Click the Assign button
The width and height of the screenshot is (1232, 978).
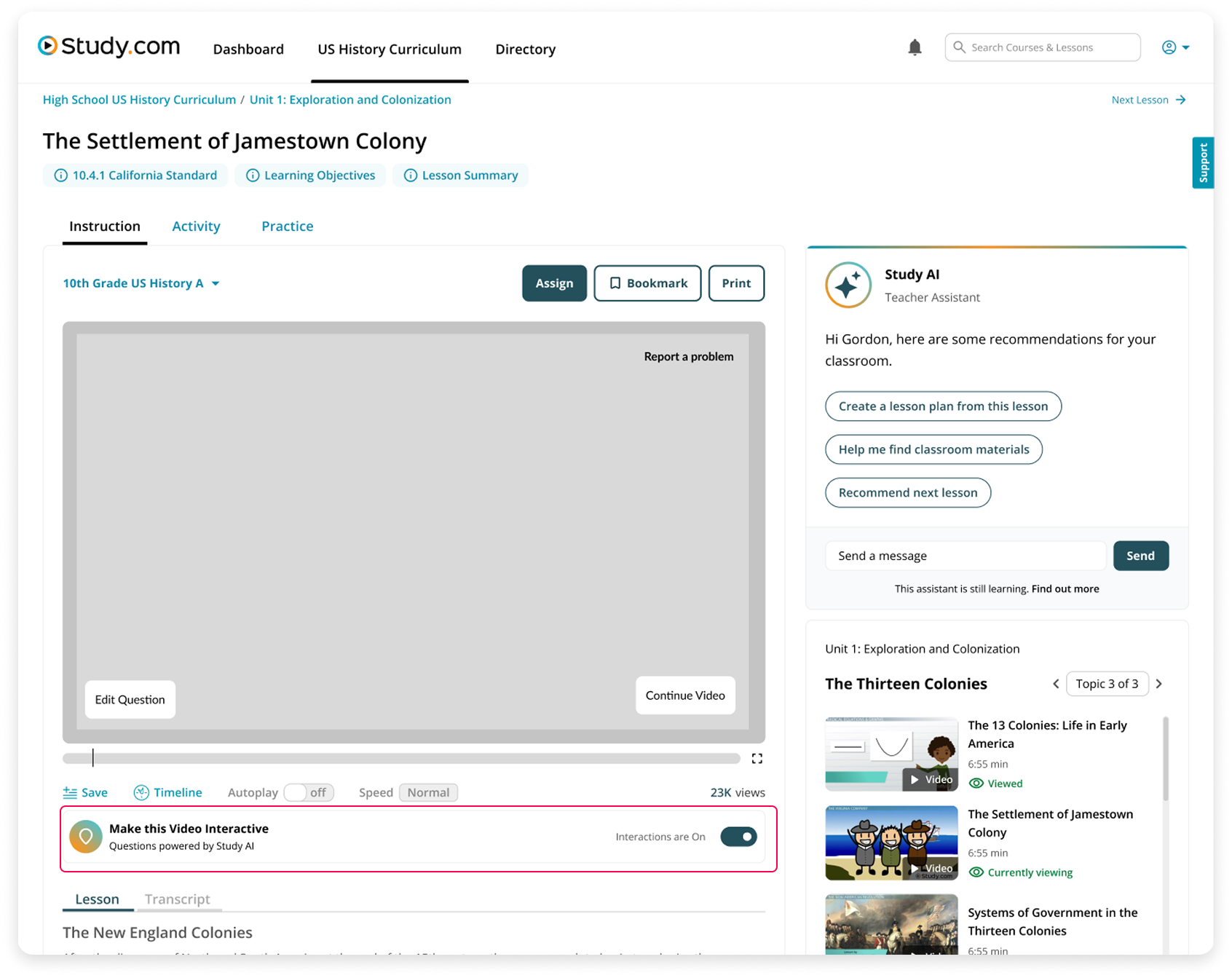click(554, 283)
